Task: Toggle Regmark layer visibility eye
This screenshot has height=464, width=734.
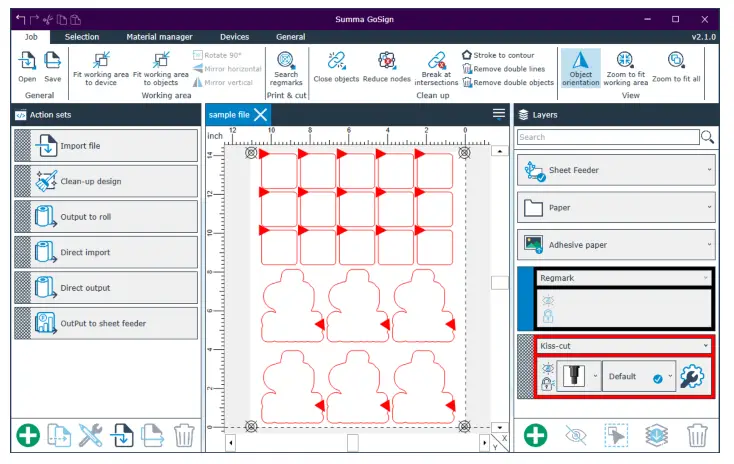Action: point(548,300)
